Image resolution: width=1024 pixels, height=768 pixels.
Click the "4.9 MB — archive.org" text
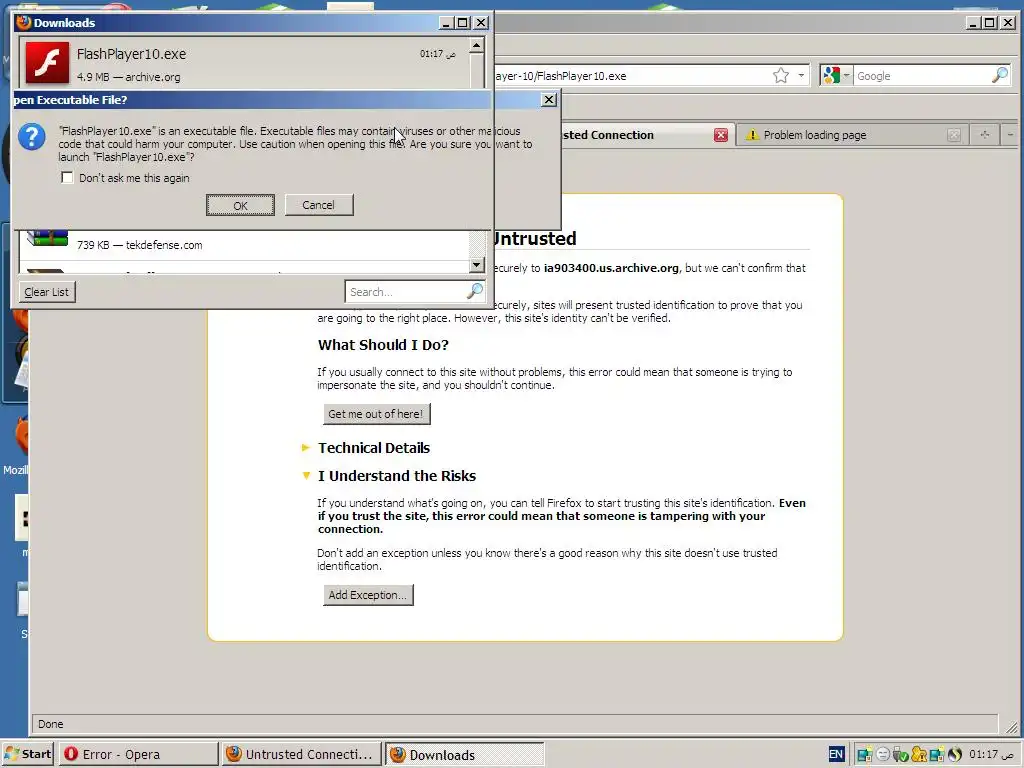tap(129, 77)
